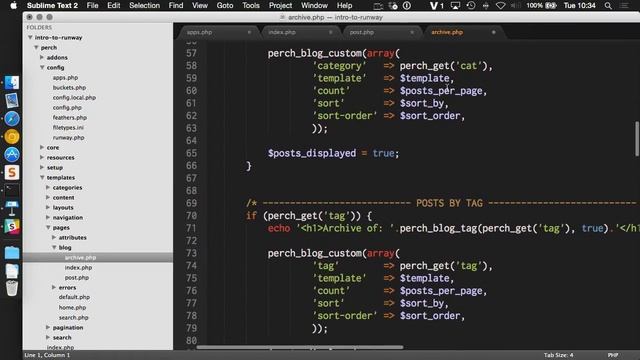This screenshot has height=360, width=640.
Task: Open the Apple menu
Action: pyautogui.click(x=13, y=5)
